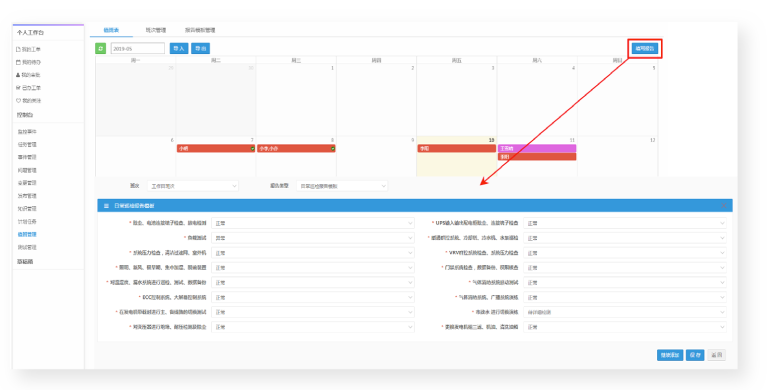Image resolution: width=768 pixels, height=390 pixels.
Task: Open 我的关注 with the heart icon
Action: point(28,100)
